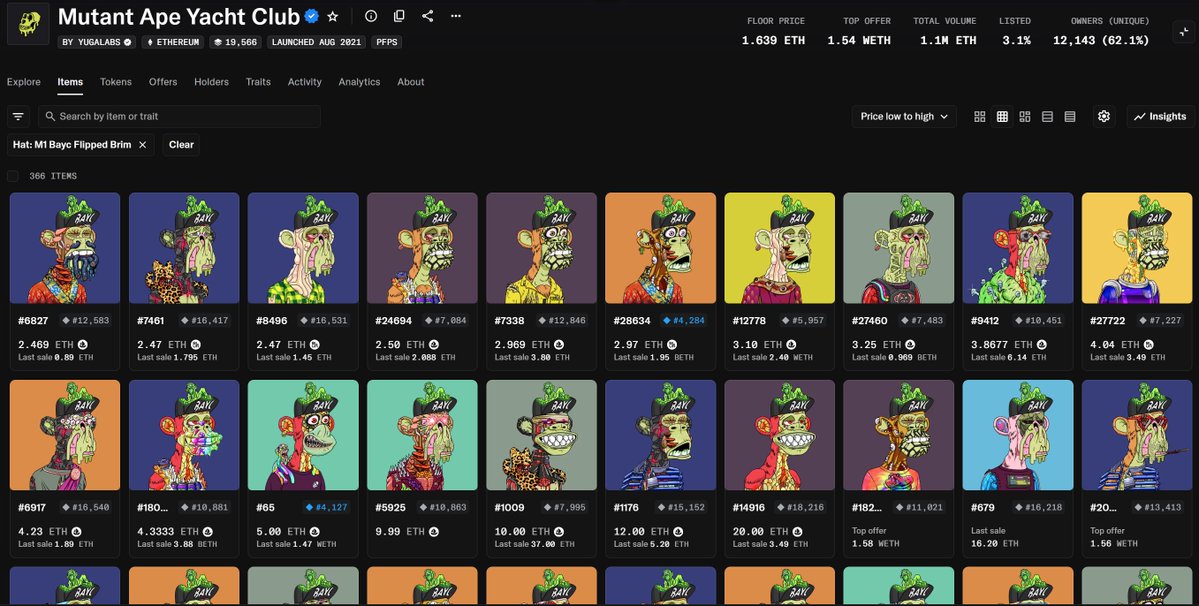Screen dimensions: 1199x606
Task: Click the item title #14916
Action: pos(751,507)
